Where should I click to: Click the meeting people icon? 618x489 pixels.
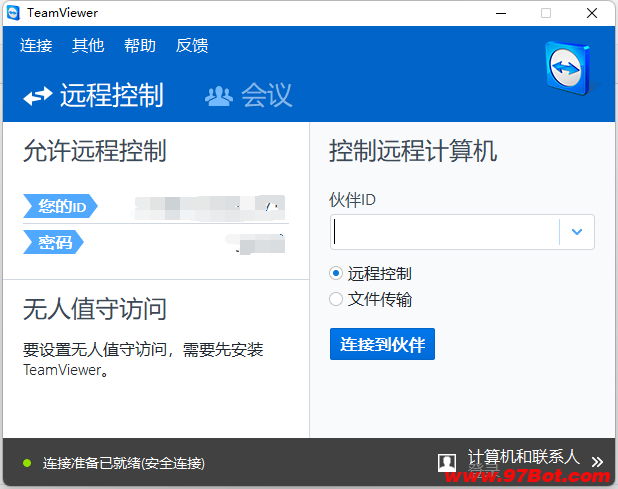coord(219,96)
